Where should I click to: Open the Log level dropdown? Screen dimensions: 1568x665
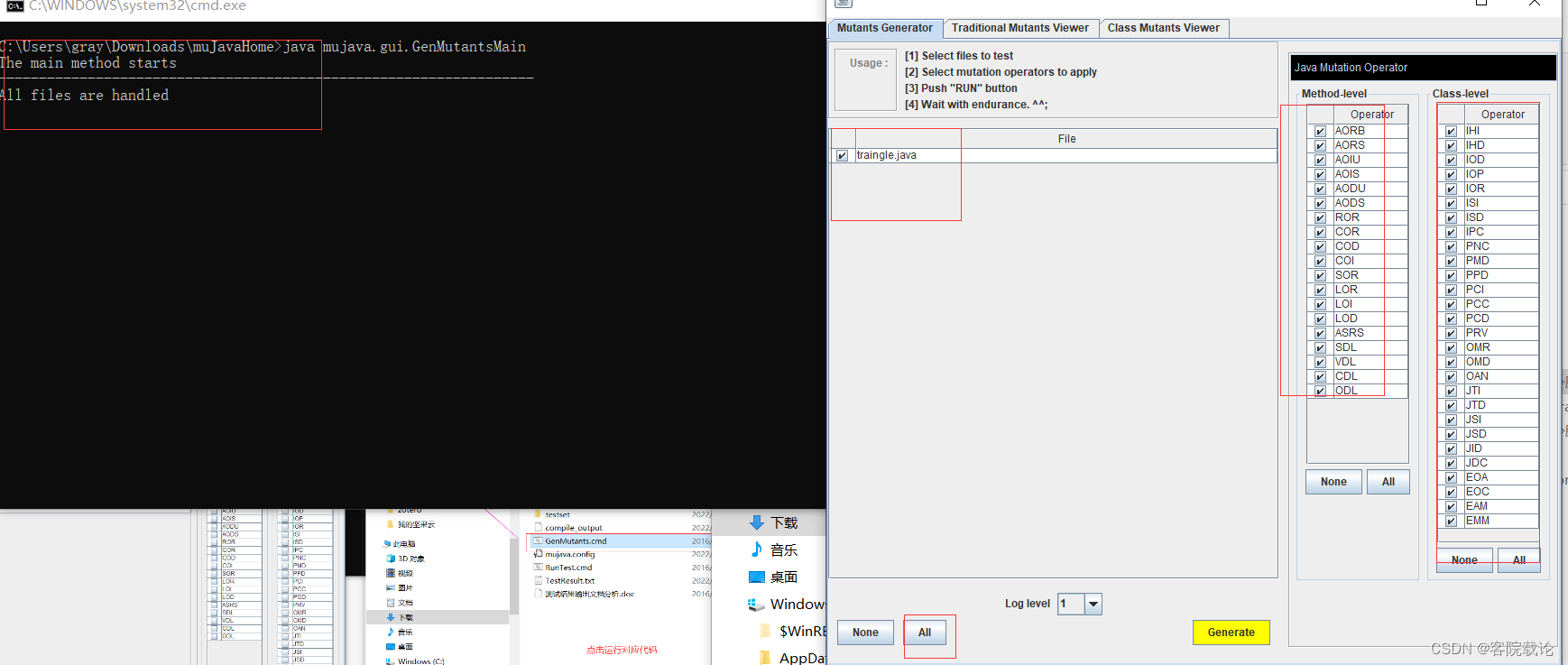coord(1093,604)
